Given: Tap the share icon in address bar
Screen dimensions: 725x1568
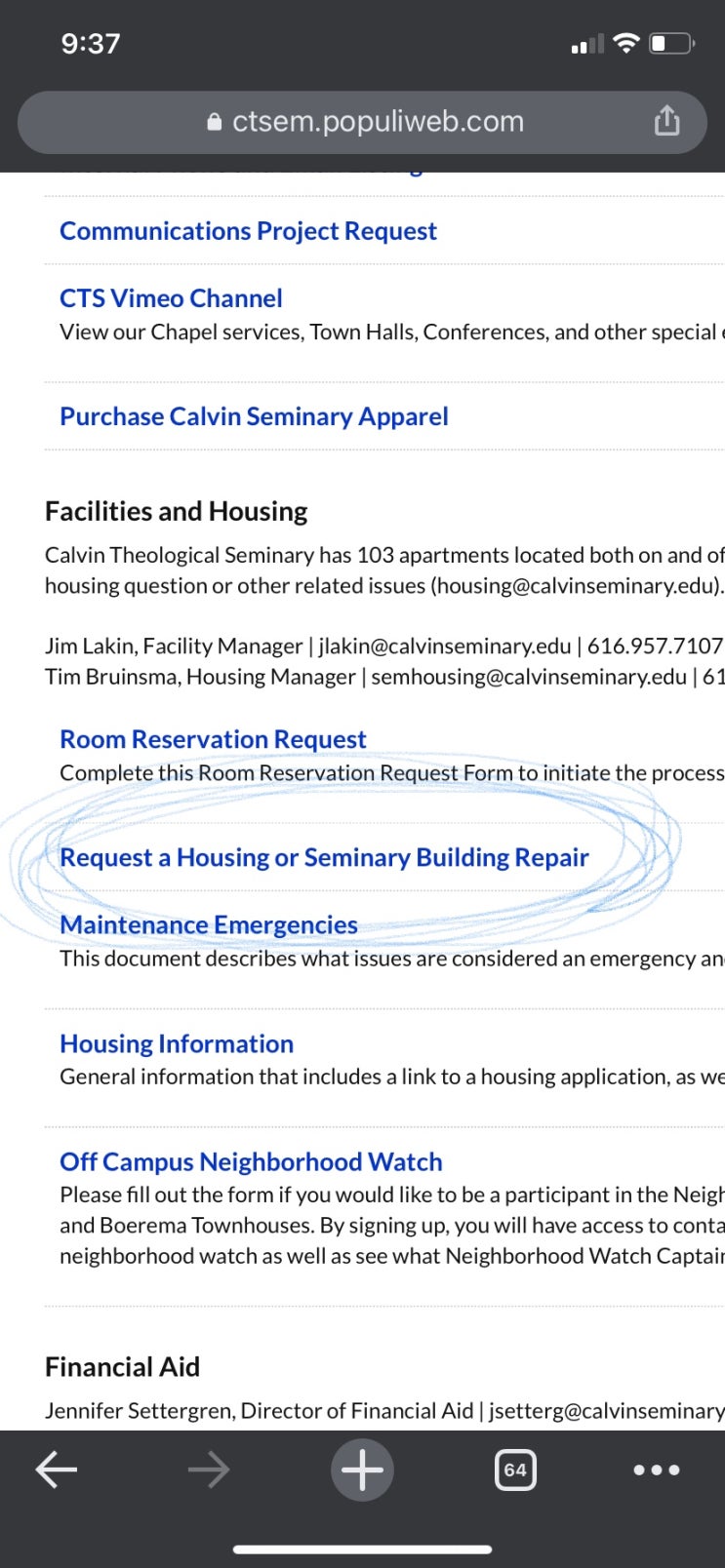Looking at the screenshot, I should 666,121.
